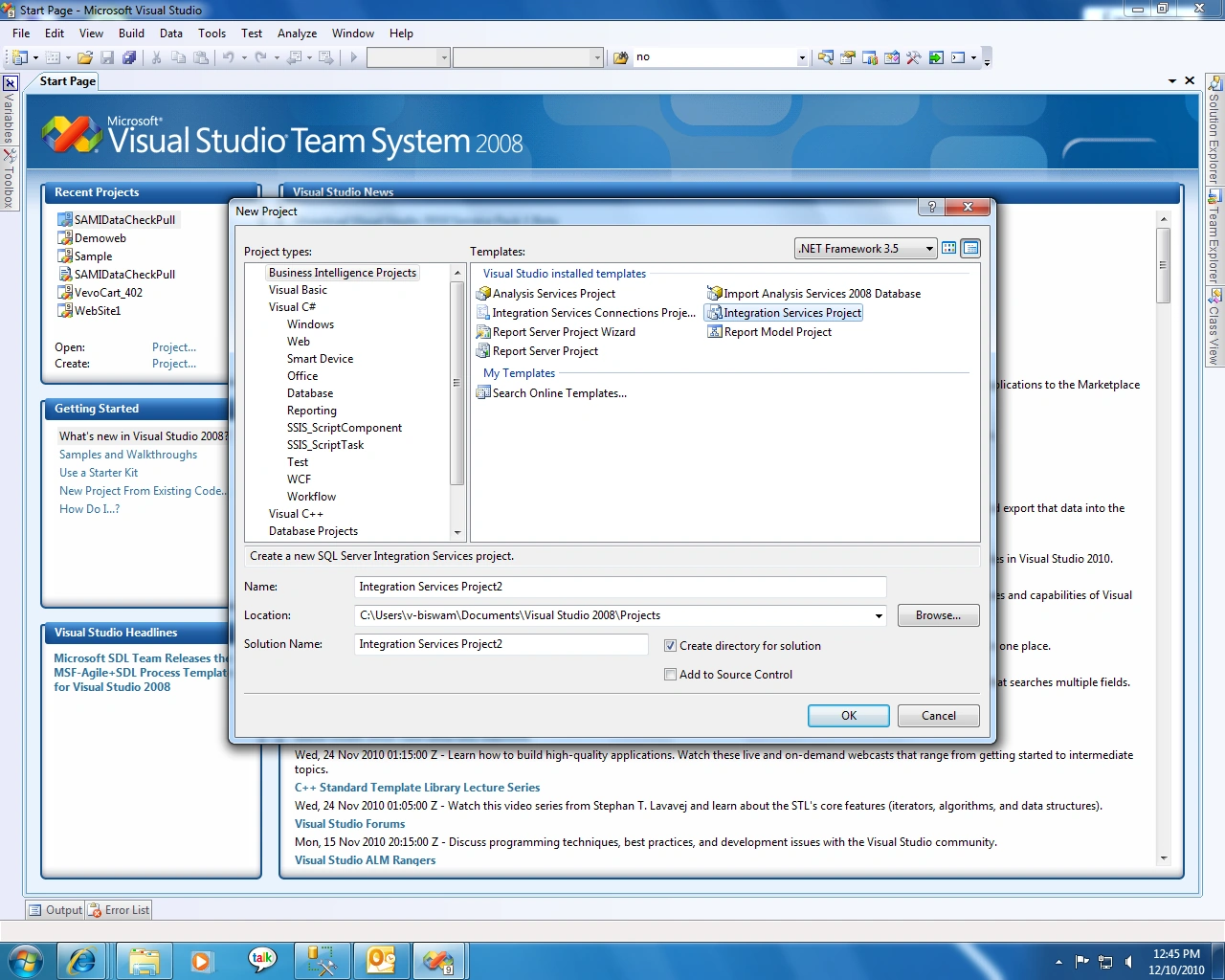Select the Report Server Project Wizard template
This screenshot has height=980, width=1225.
click(x=556, y=332)
